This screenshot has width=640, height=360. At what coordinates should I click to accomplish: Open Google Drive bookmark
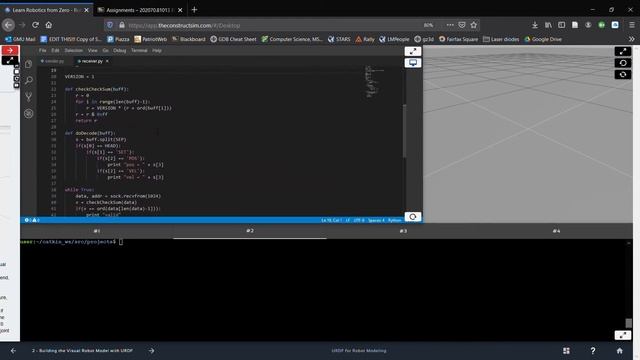click(x=543, y=39)
